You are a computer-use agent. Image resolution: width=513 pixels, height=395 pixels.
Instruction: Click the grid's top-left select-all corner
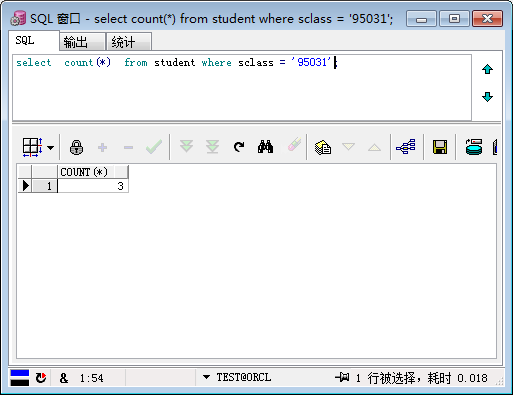pos(25,172)
